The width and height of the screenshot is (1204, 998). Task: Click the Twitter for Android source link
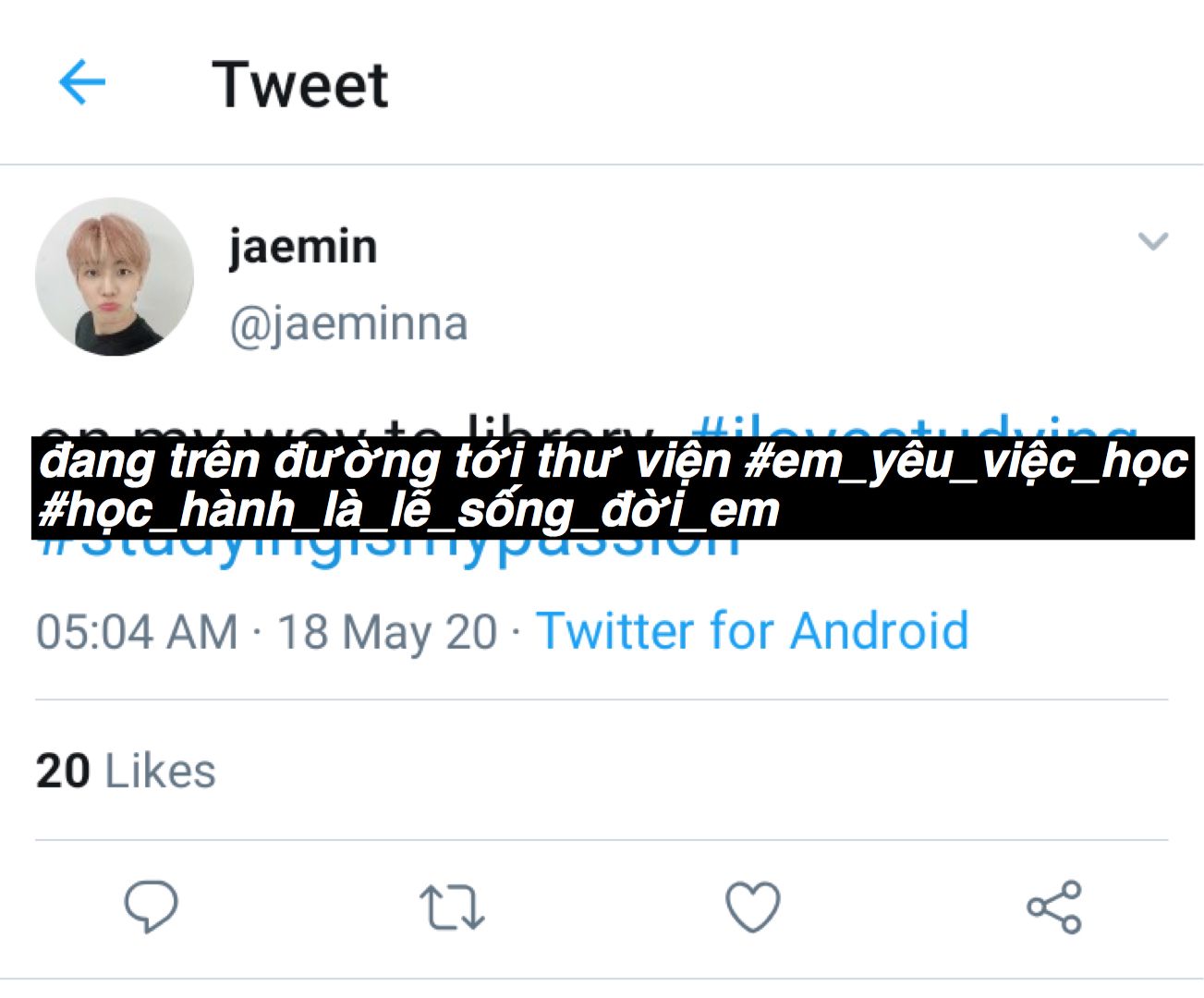tap(752, 631)
